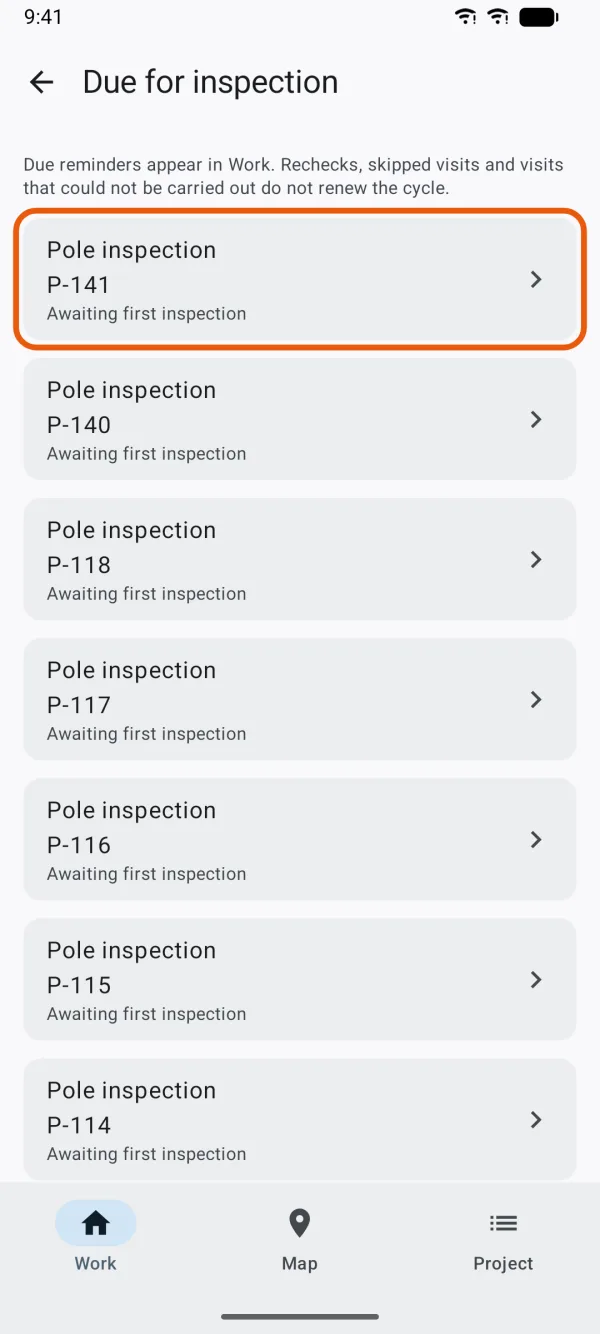Viewport: 600px width, 1334px height.
Task: Tap the battery status icon
Action: 539,16
